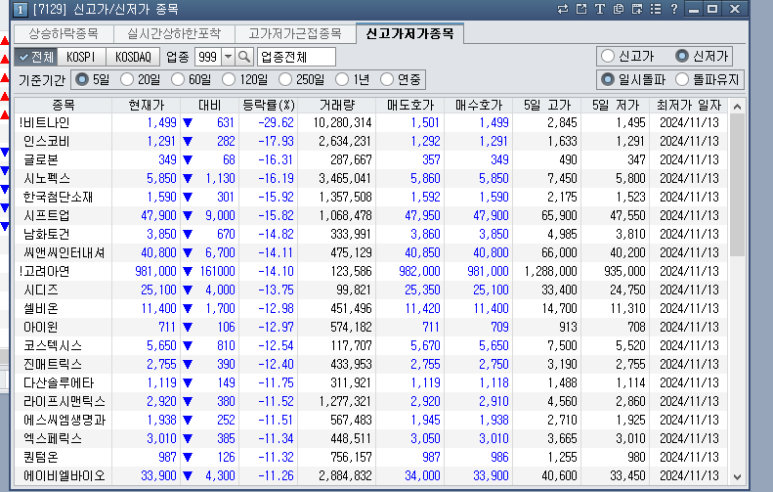Screen dimensions: 773x492
Task: Click the scroll up arrow of the stock list
Action: [737, 106]
